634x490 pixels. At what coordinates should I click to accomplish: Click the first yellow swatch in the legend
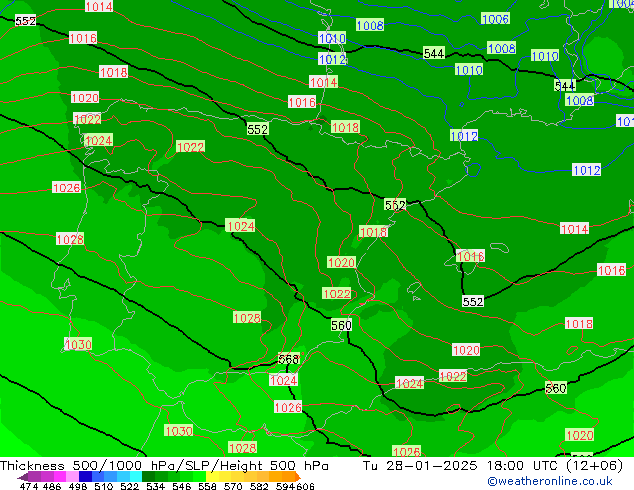(212, 476)
